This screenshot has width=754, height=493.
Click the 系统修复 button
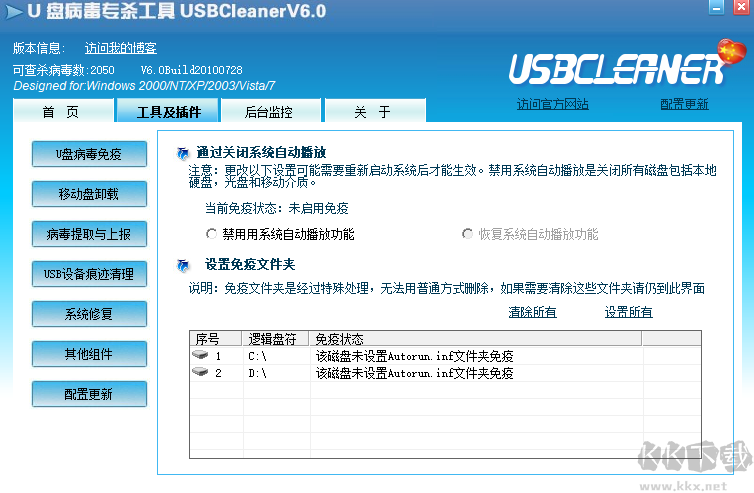click(89, 314)
